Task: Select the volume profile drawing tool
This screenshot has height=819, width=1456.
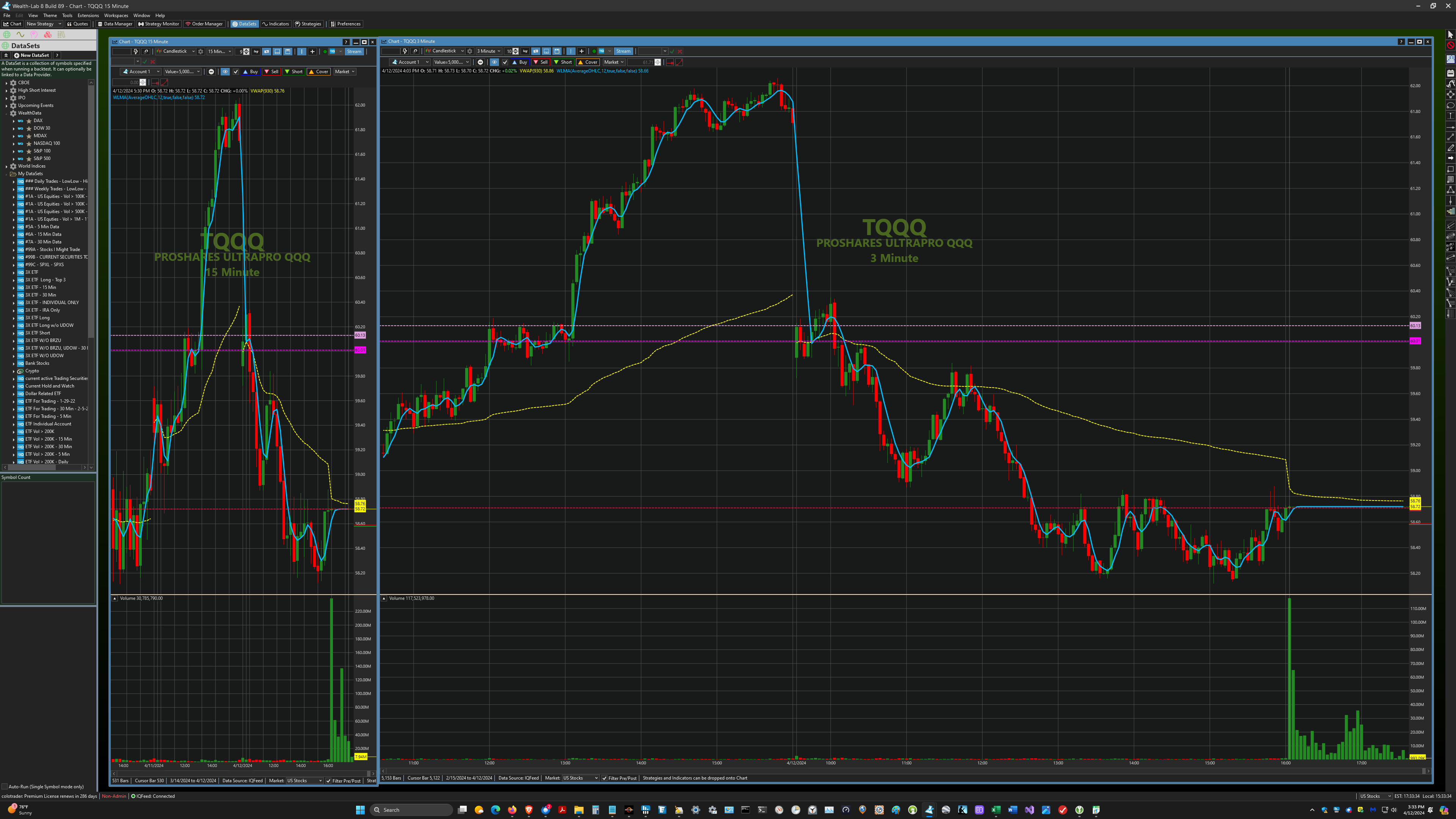Action: (x=1450, y=212)
